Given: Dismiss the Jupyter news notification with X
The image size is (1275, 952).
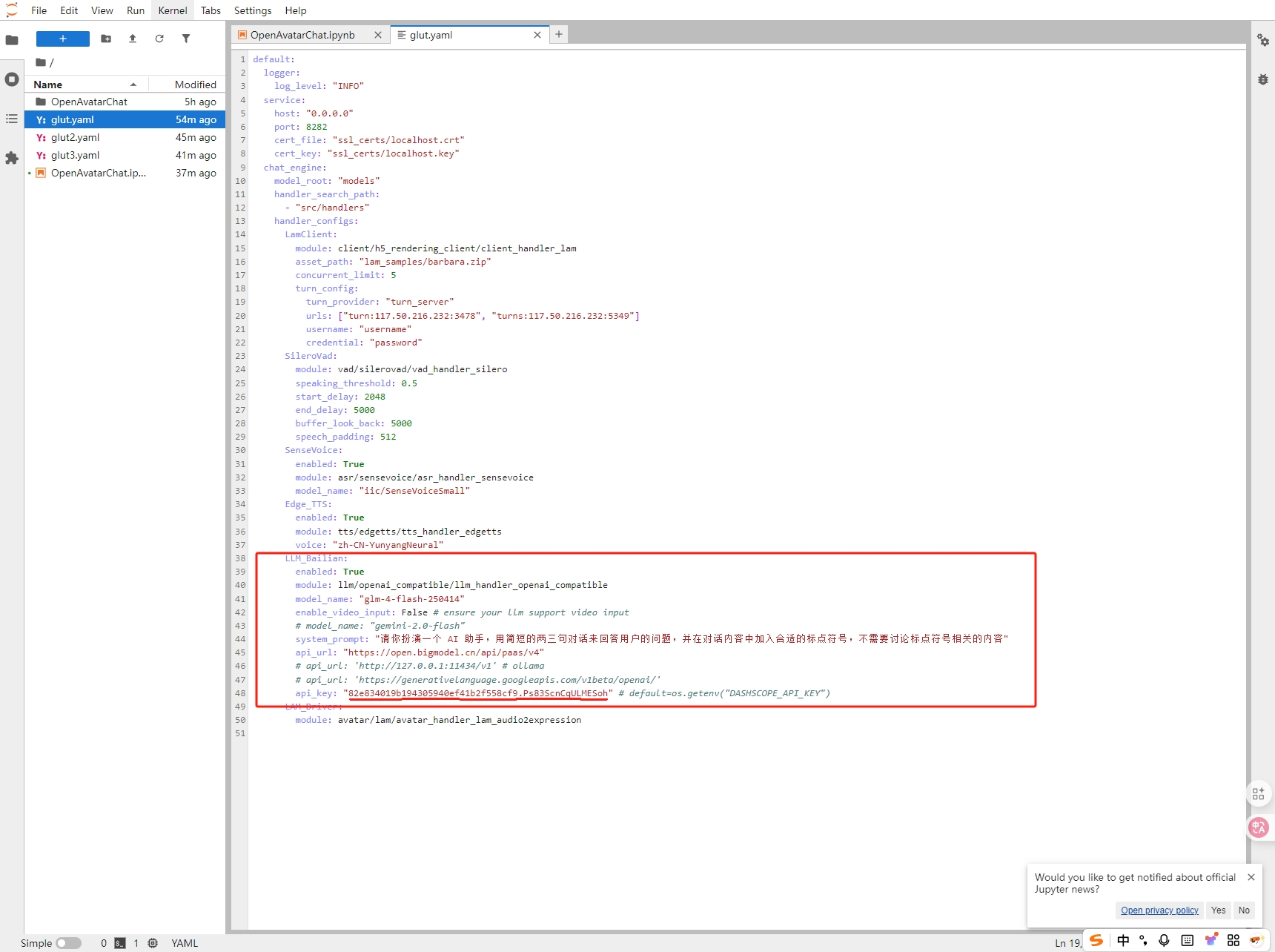Looking at the screenshot, I should [1251, 877].
